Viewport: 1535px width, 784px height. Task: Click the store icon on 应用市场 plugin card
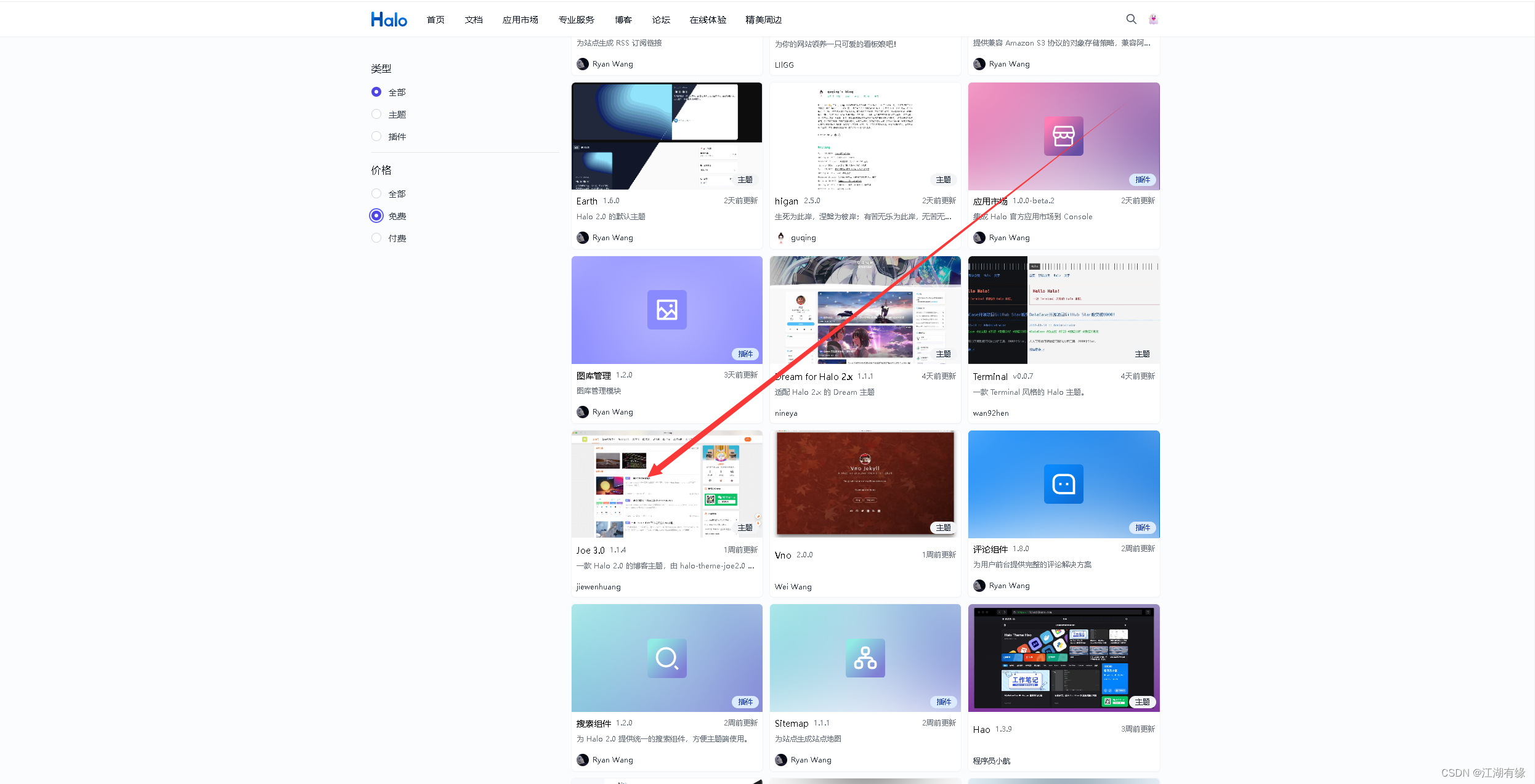tap(1063, 136)
